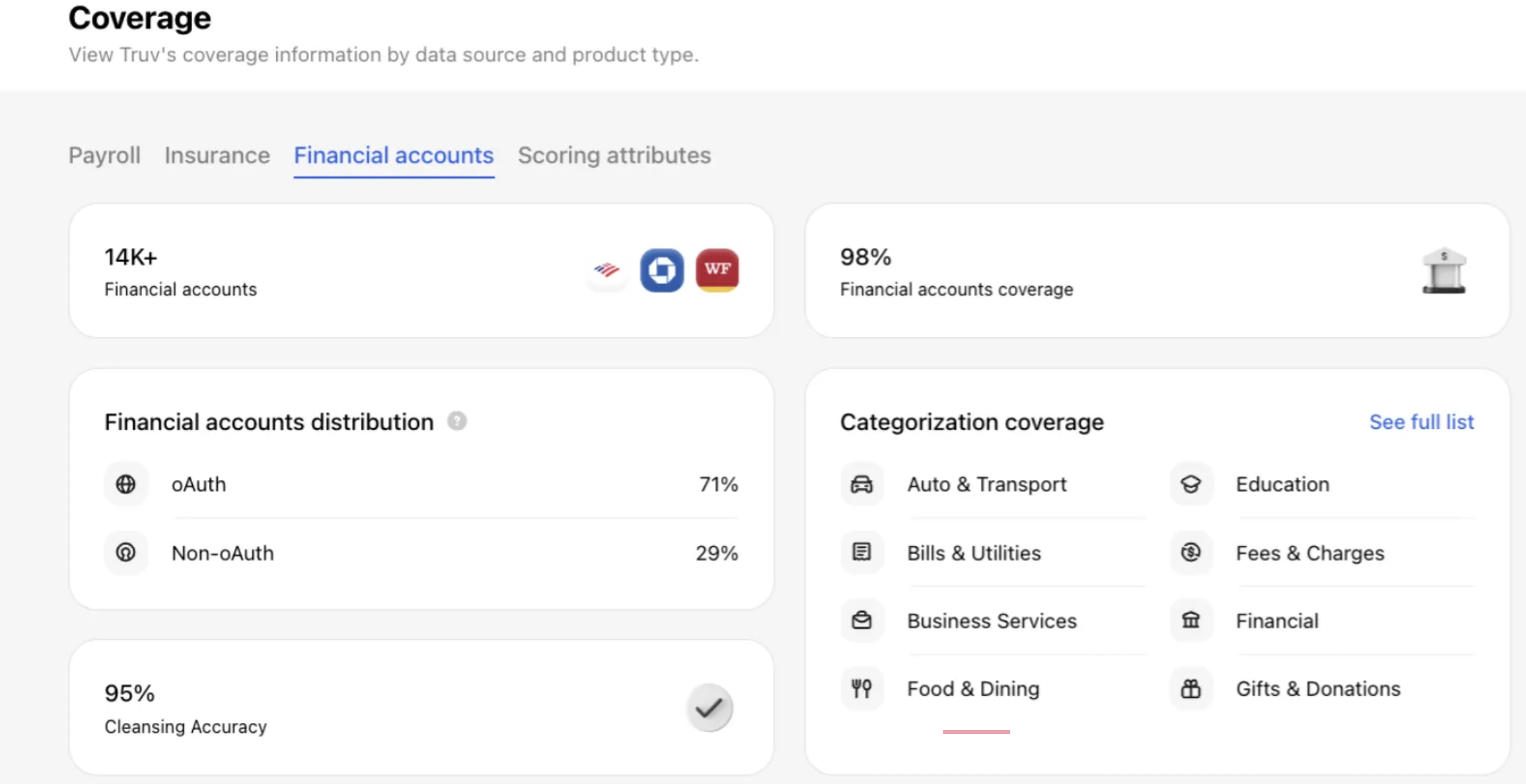Click the Bills & Utilities document icon
This screenshot has width=1526, height=784.
[x=862, y=552]
